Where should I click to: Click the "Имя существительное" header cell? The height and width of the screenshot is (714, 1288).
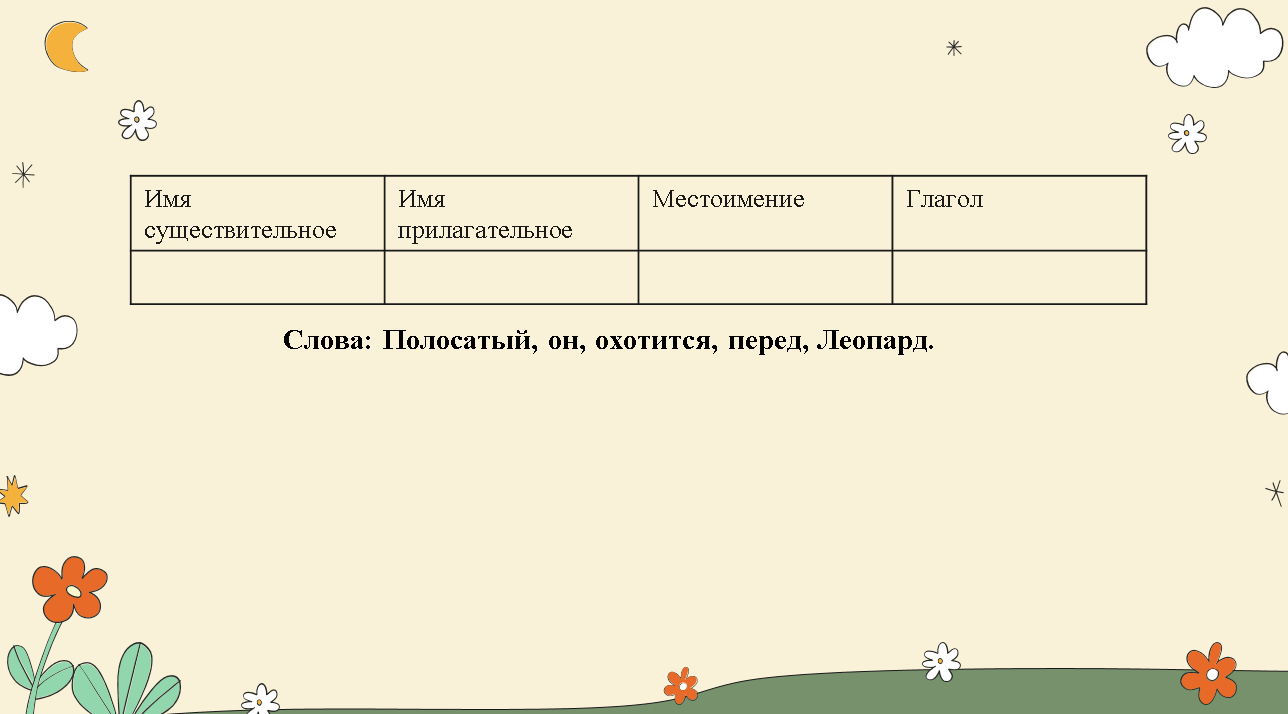[258, 213]
